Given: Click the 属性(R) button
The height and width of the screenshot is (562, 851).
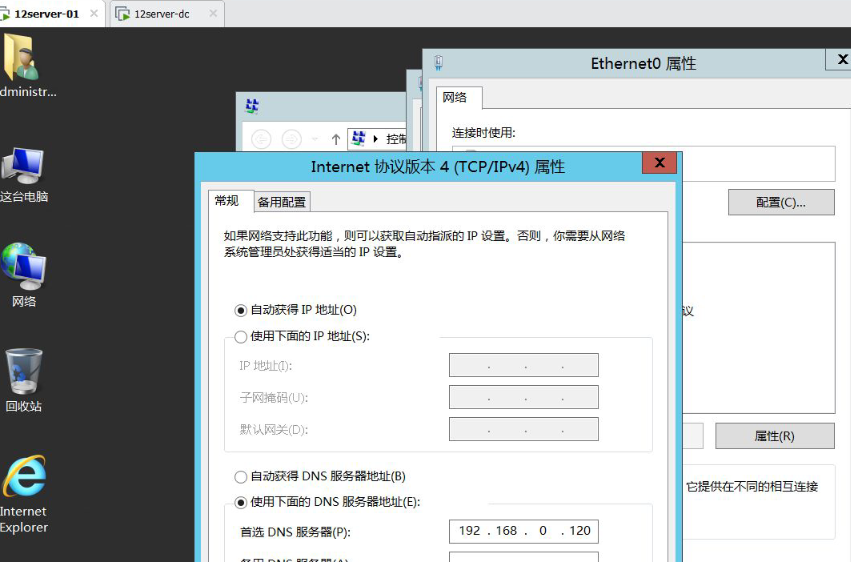Looking at the screenshot, I should (x=774, y=436).
